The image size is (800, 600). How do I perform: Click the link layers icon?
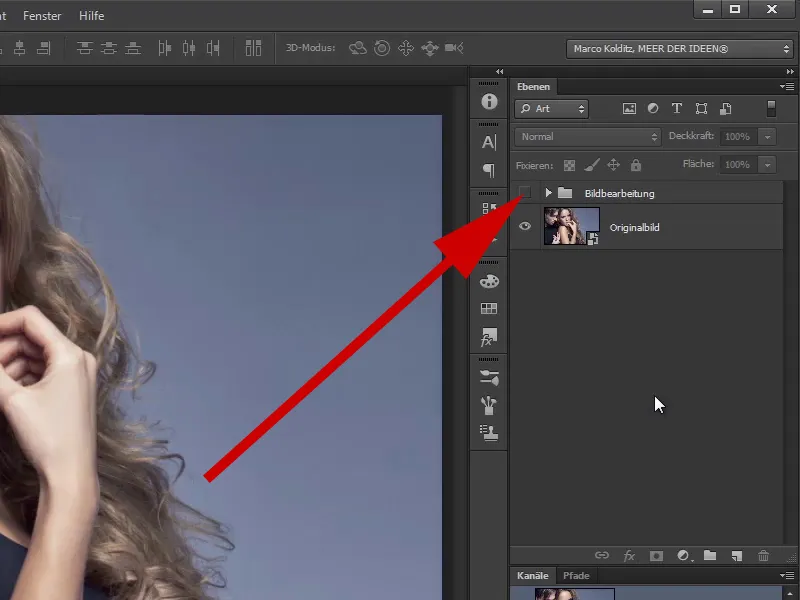coord(601,555)
